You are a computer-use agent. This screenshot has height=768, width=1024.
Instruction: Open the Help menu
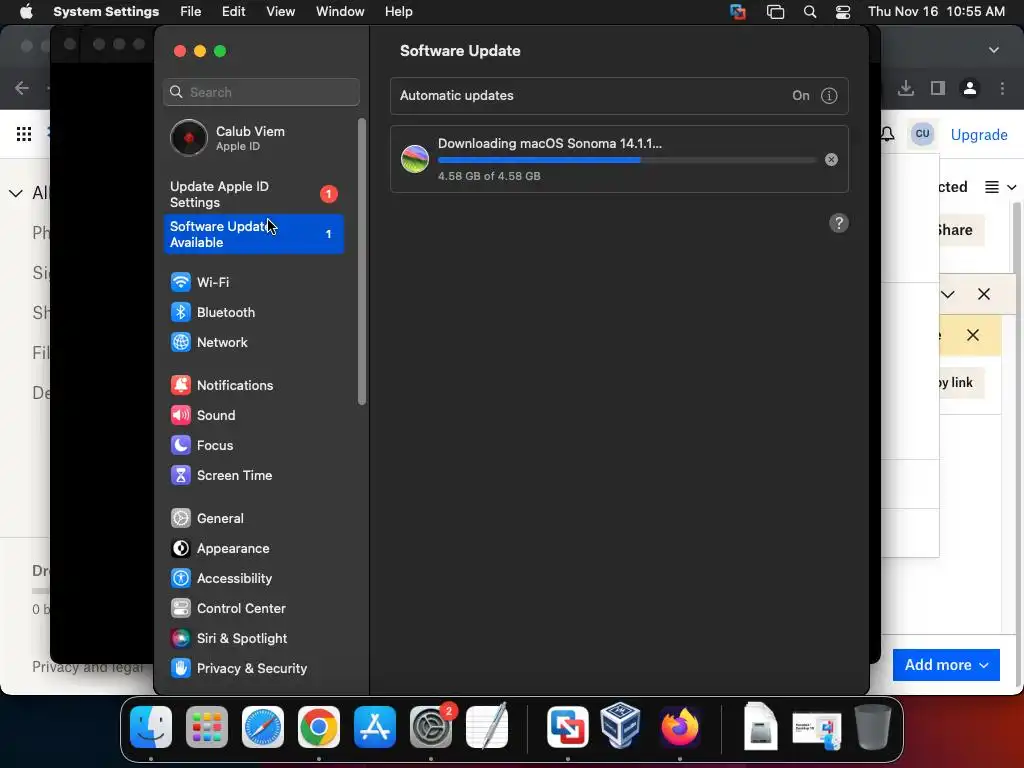coord(398,12)
